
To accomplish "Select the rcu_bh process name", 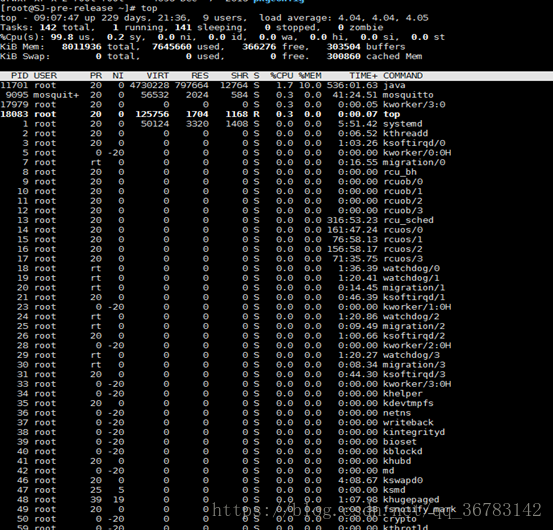I will [400, 172].
